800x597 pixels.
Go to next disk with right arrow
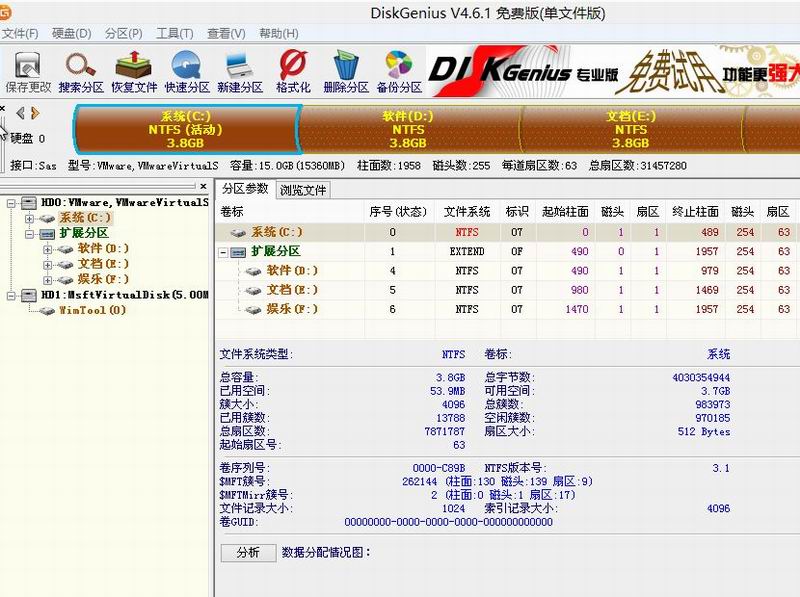[35, 113]
